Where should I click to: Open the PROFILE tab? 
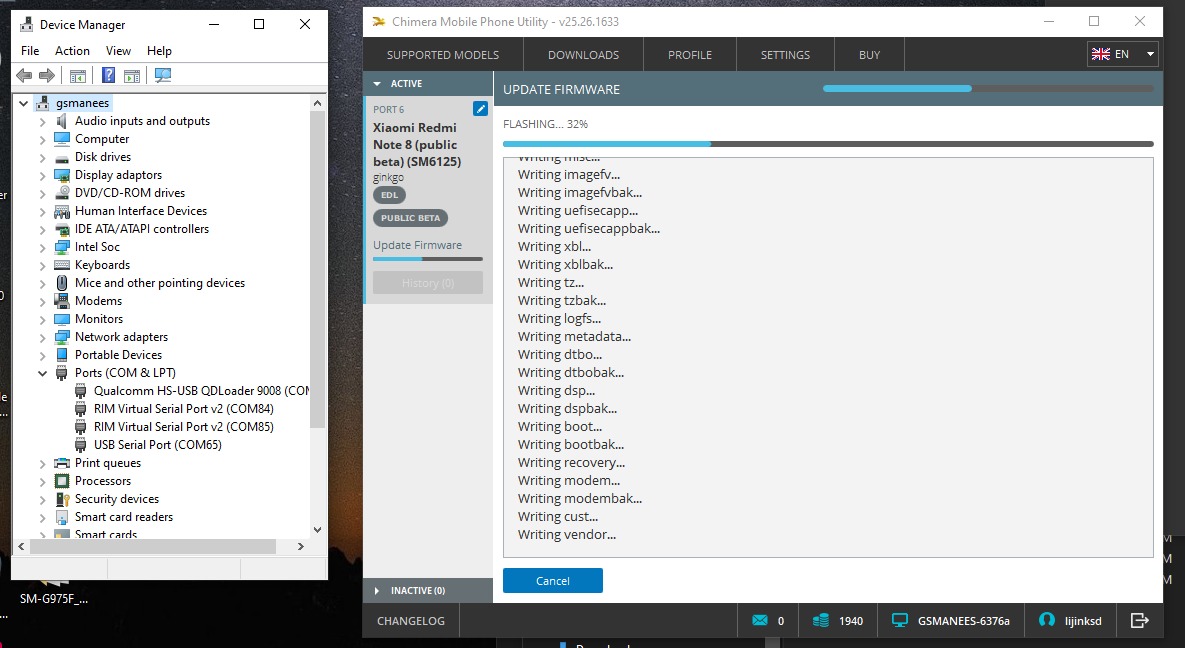(690, 54)
